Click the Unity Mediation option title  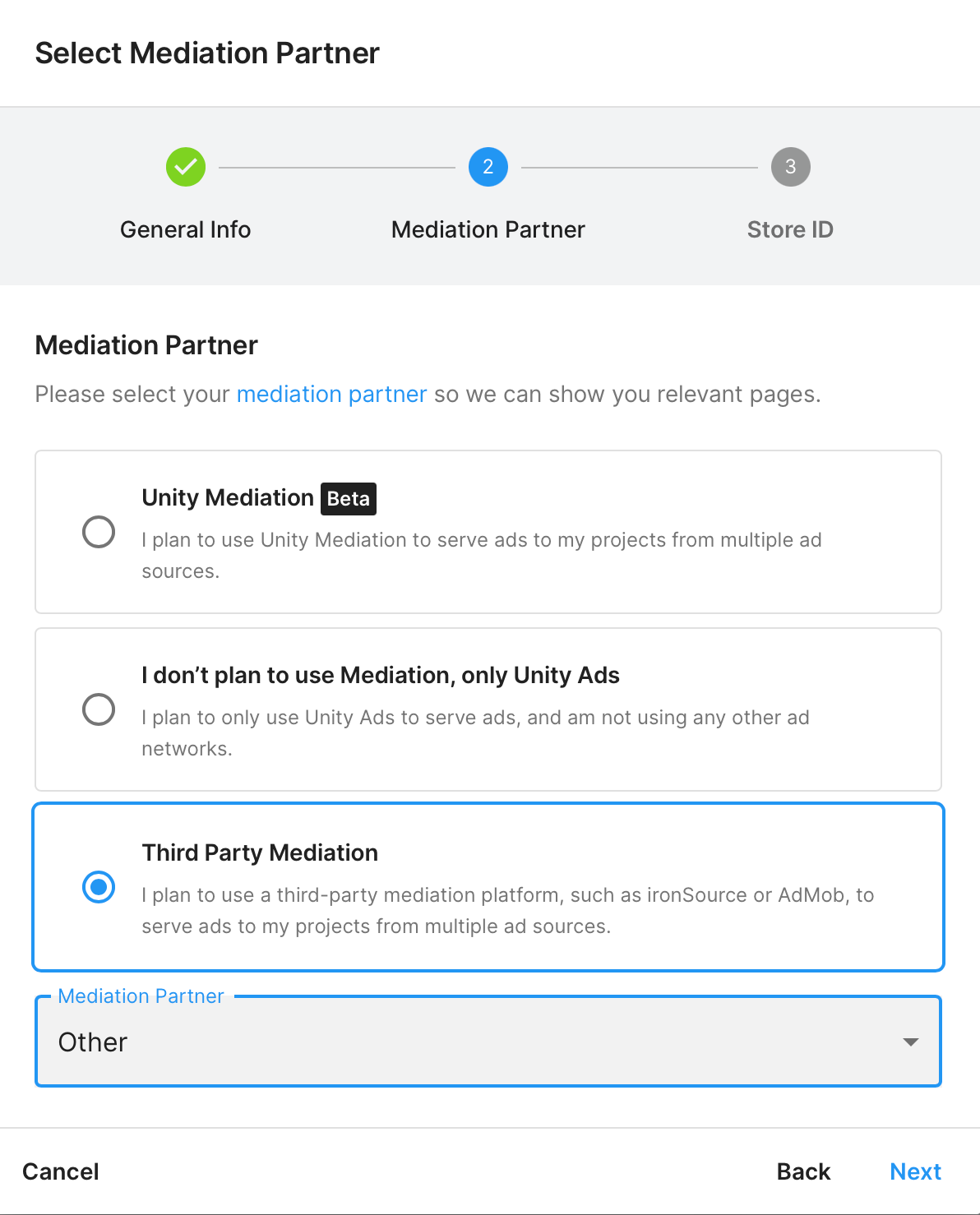(x=228, y=498)
